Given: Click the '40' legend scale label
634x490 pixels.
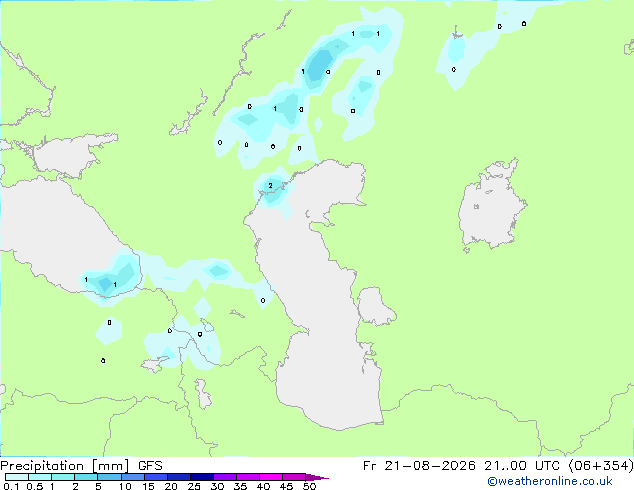Looking at the screenshot, I should [263, 486].
